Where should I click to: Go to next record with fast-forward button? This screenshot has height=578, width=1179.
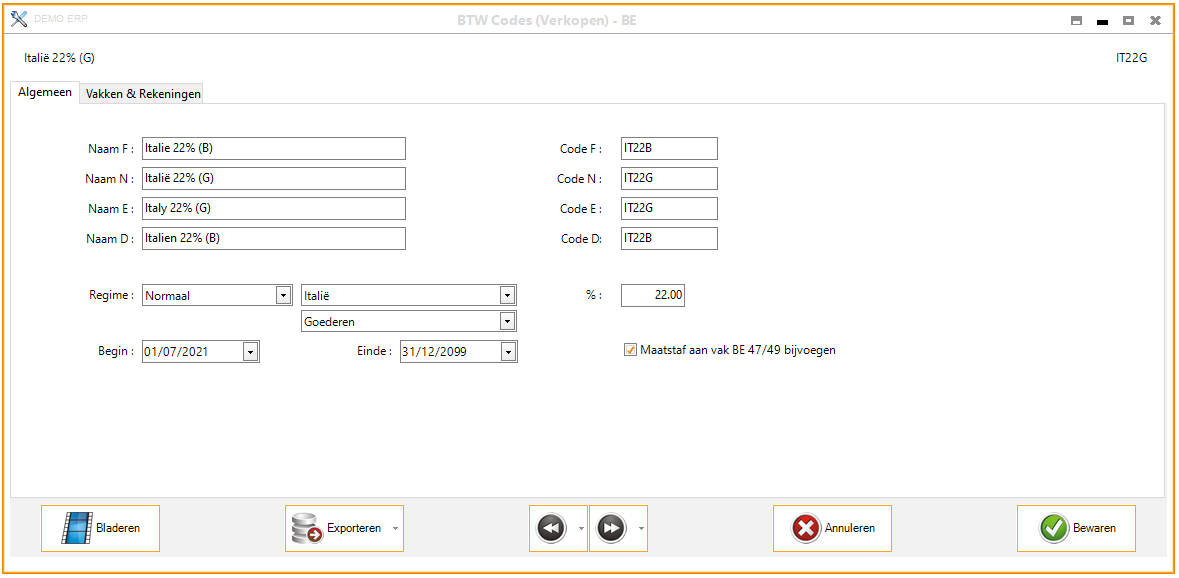click(611, 528)
